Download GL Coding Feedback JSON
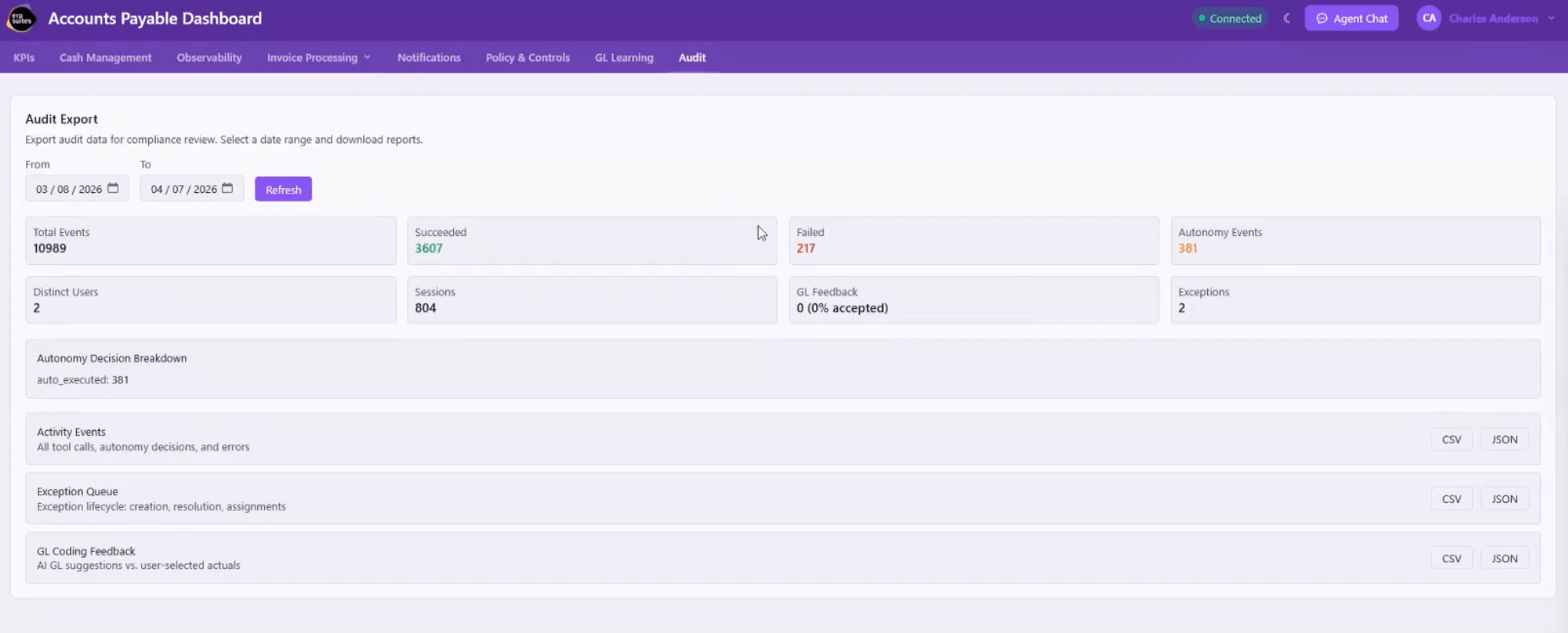Viewport: 1568px width, 633px height. coord(1504,558)
